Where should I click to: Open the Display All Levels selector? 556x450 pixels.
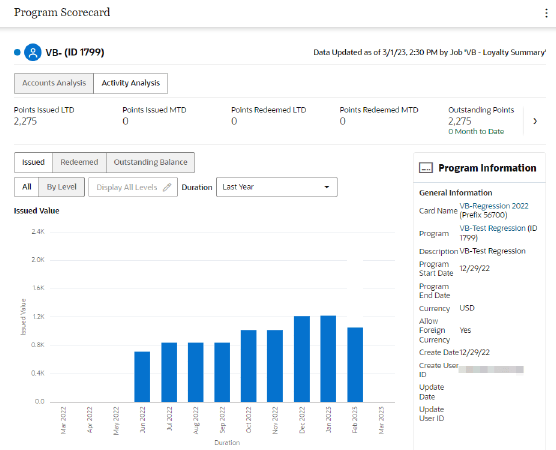tap(133, 187)
